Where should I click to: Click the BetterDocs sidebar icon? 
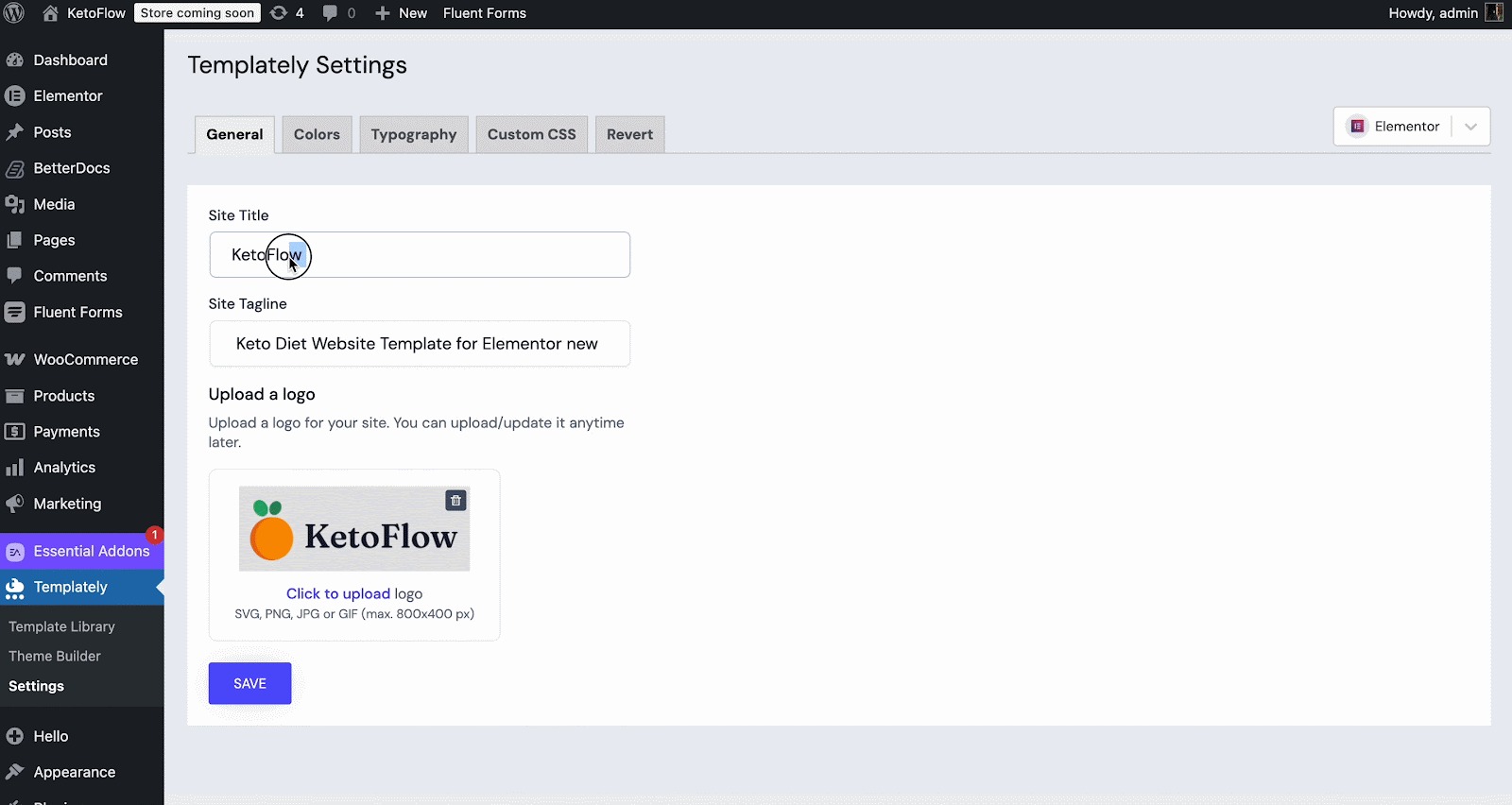point(14,168)
